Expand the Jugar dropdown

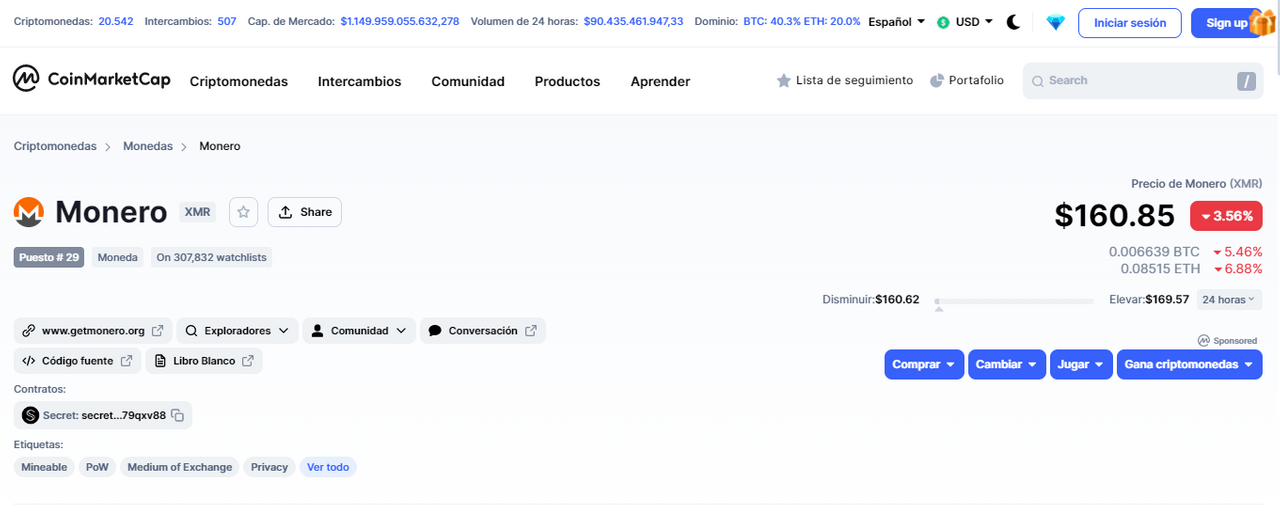tap(1081, 364)
